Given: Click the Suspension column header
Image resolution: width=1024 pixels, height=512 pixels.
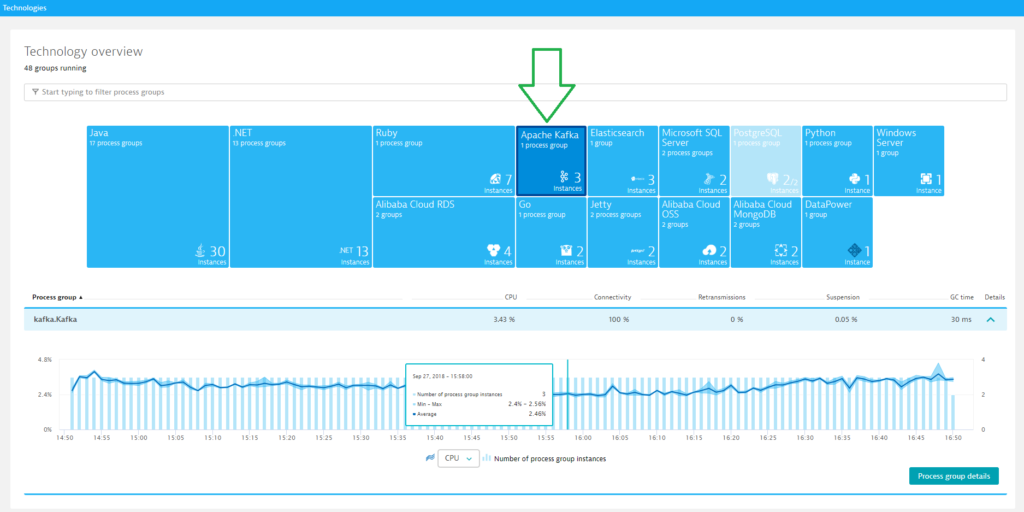Looking at the screenshot, I should [x=842, y=297].
